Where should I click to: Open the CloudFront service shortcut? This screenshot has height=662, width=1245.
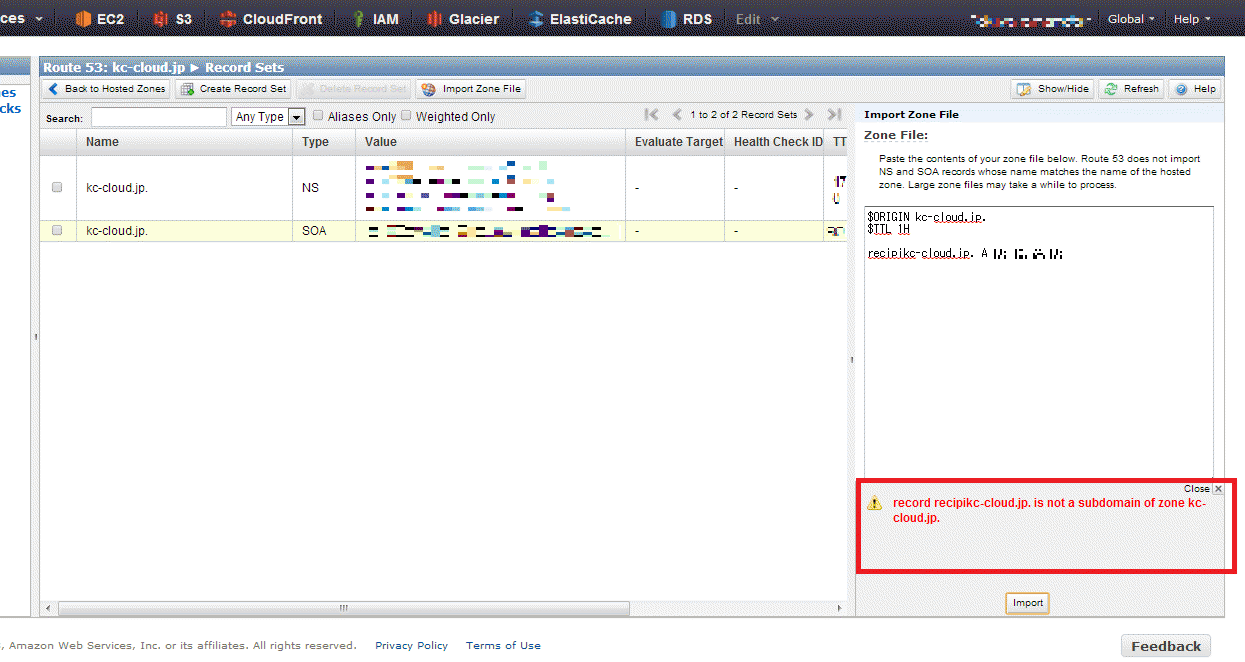click(x=271, y=18)
